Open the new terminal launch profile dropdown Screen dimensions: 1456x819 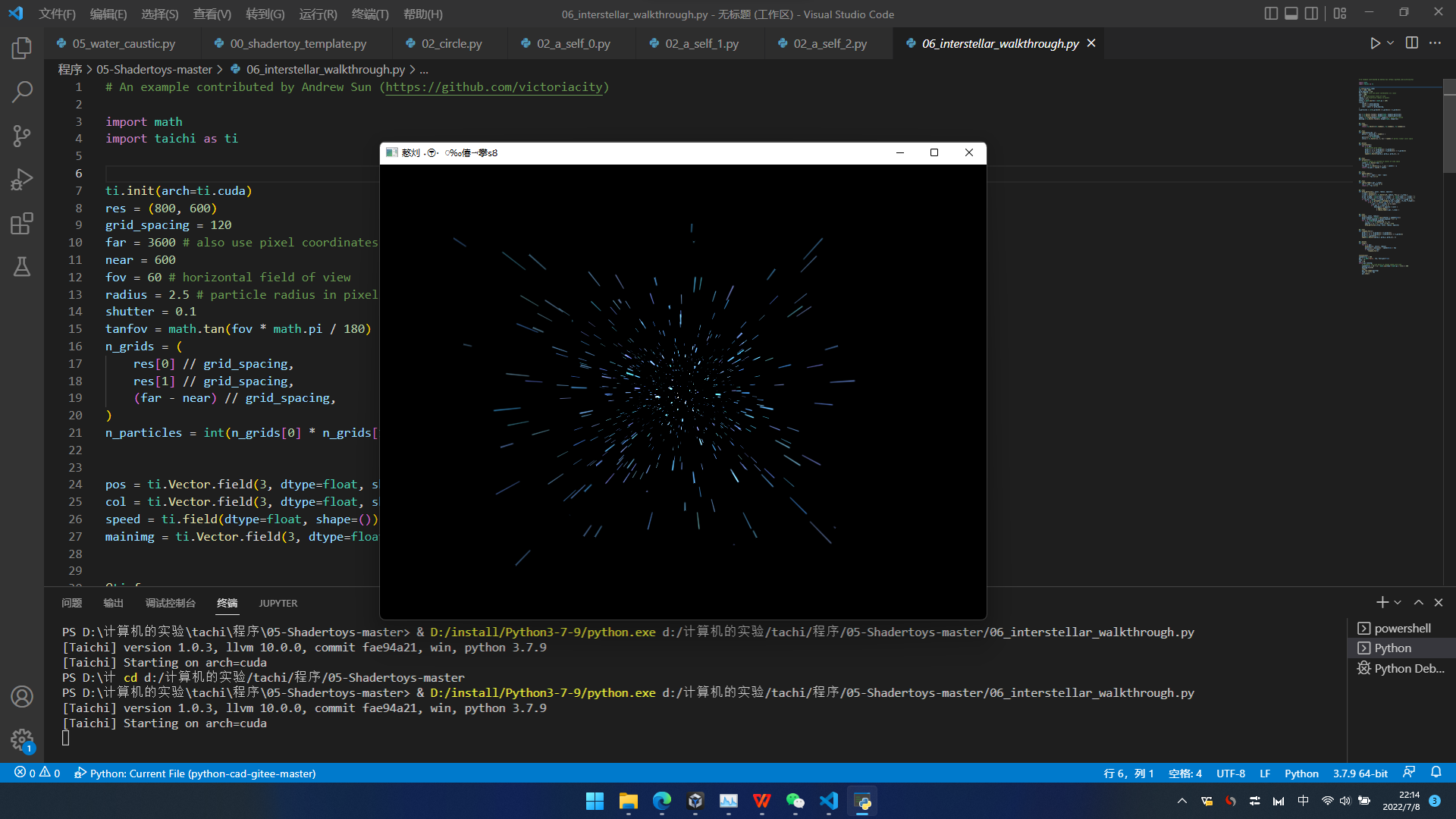1398,603
